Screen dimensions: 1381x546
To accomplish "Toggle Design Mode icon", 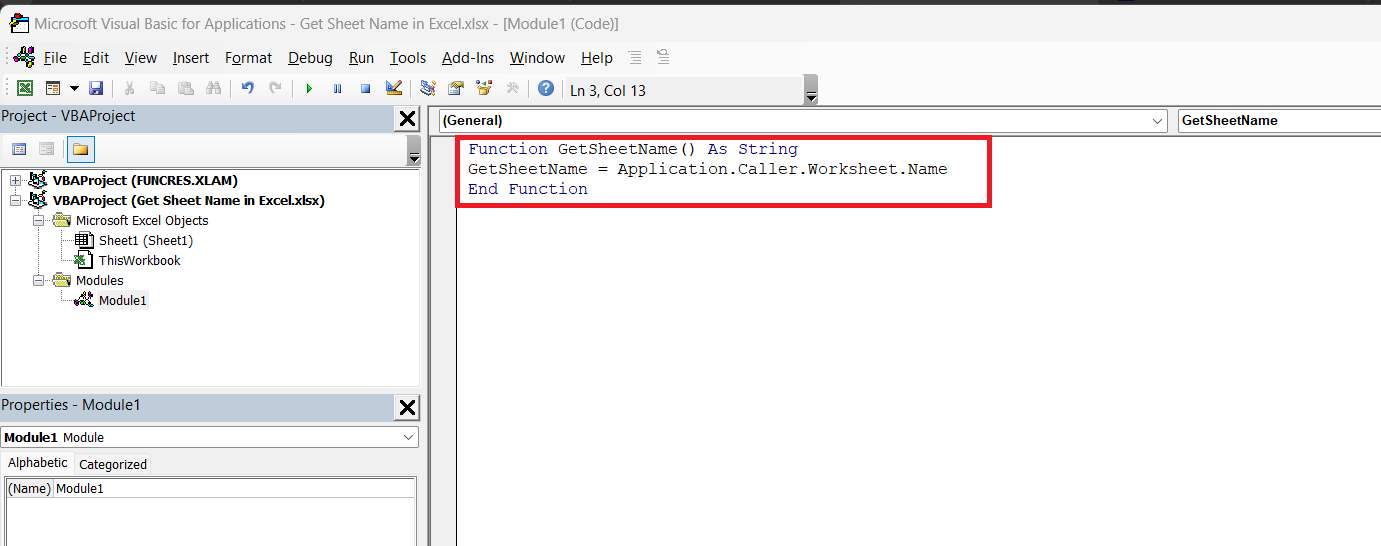I will [x=393, y=89].
